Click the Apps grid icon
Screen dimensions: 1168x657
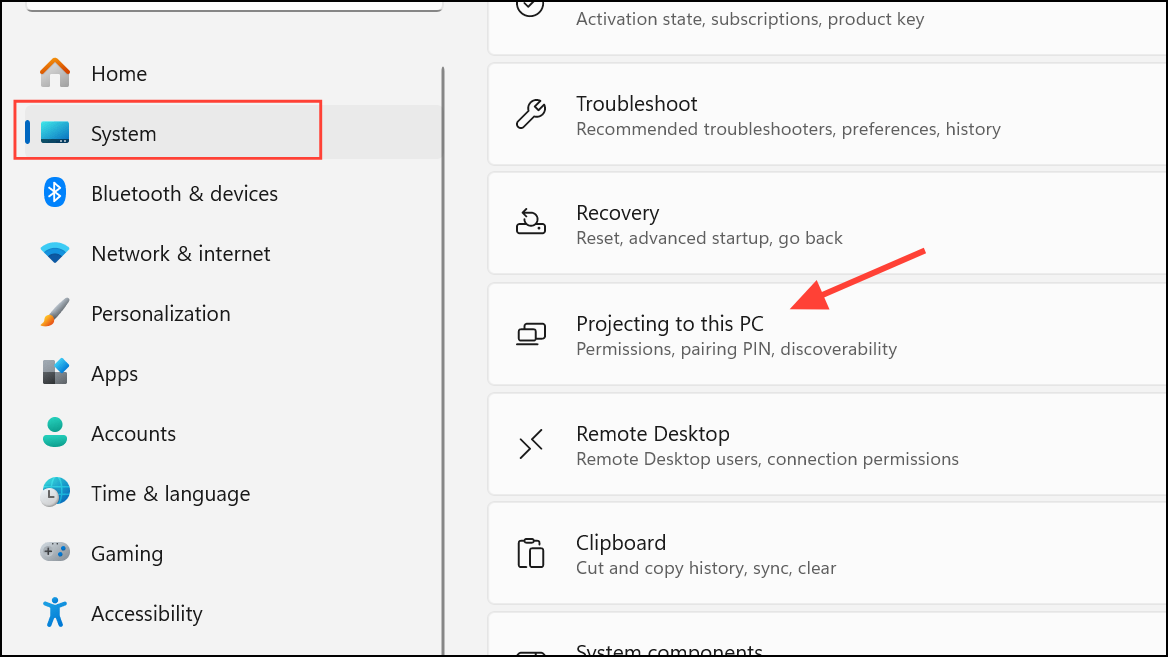tap(55, 373)
